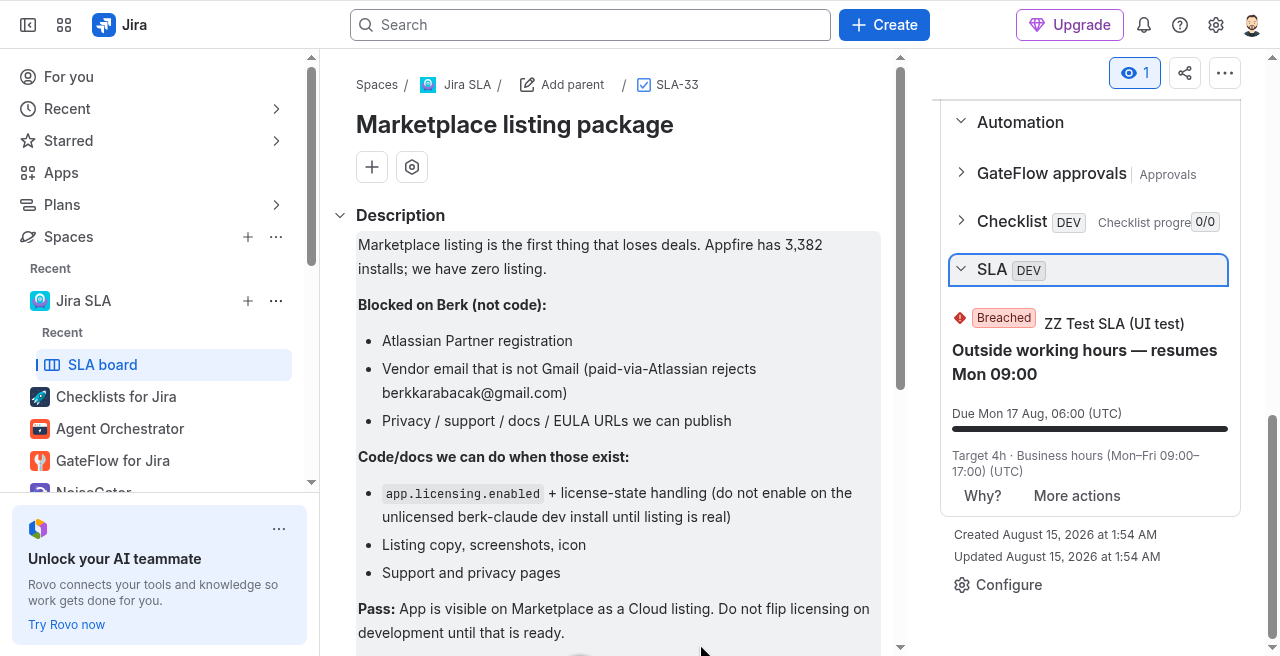The height and width of the screenshot is (656, 1280).
Task: Click the plus icon next to Spaces
Action: pos(248,237)
